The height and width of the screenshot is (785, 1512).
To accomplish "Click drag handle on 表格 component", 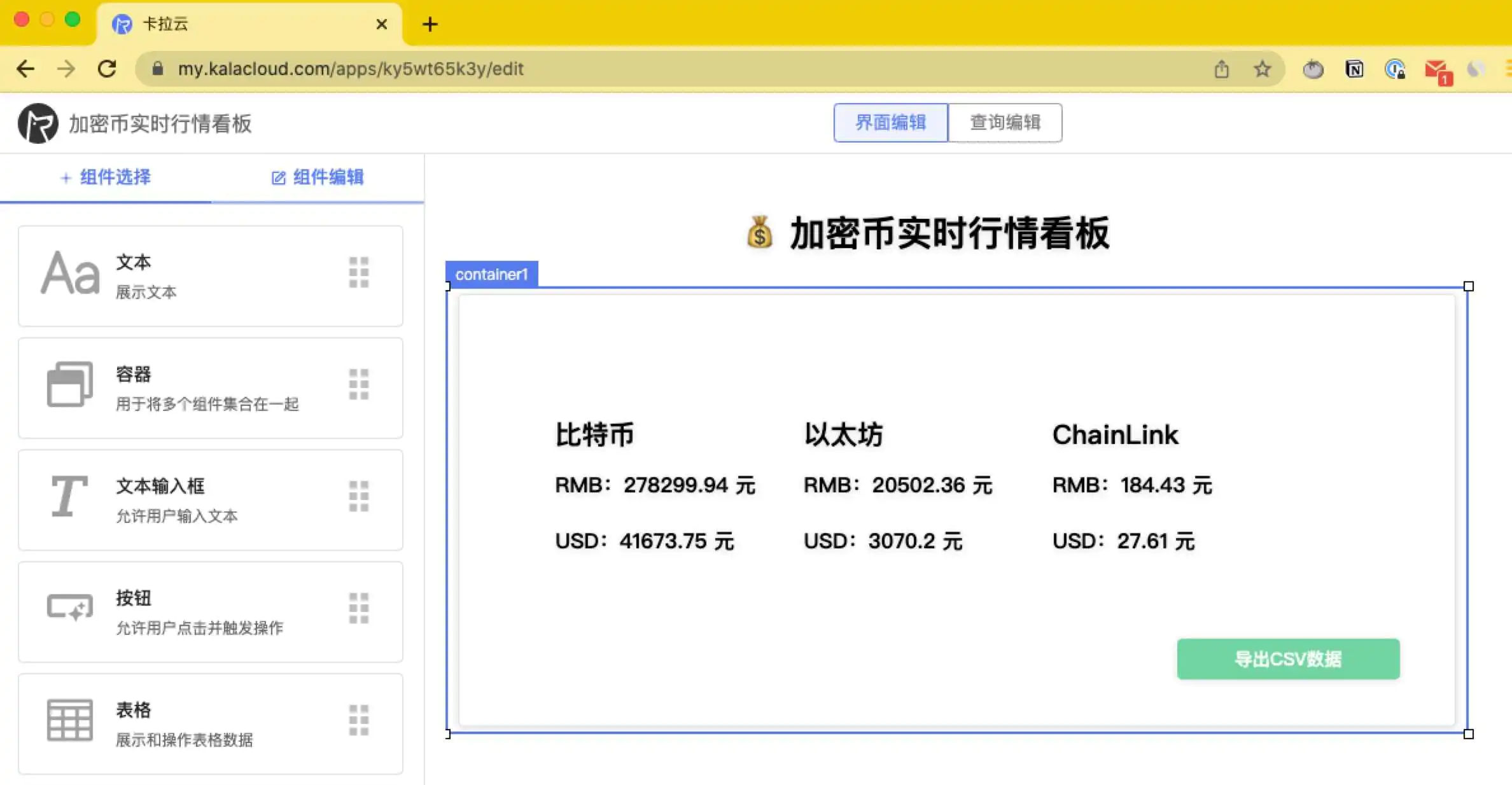I will [359, 720].
